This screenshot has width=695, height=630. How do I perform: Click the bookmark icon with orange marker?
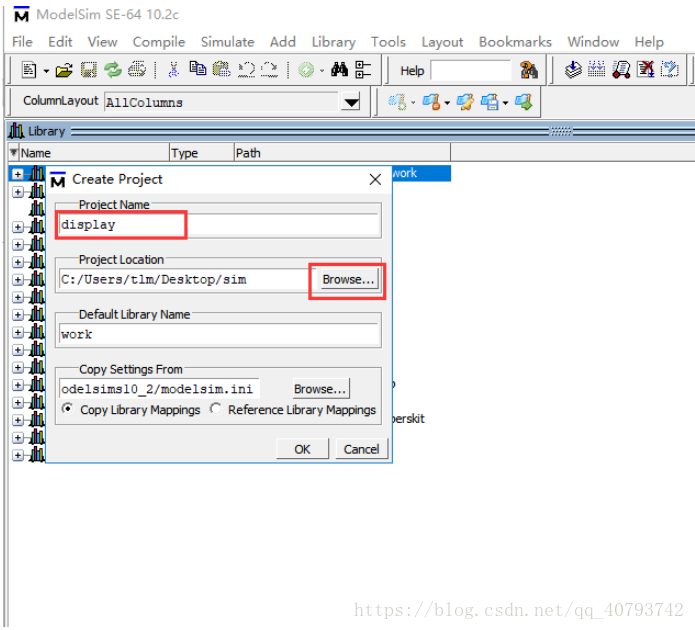pos(431,102)
